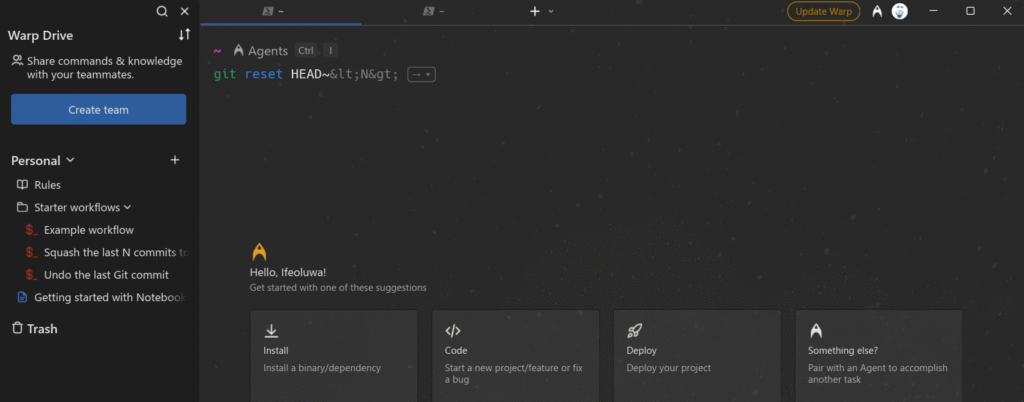Click the Squash commits workflow icon
This screenshot has width=1024, height=402.
click(32, 252)
